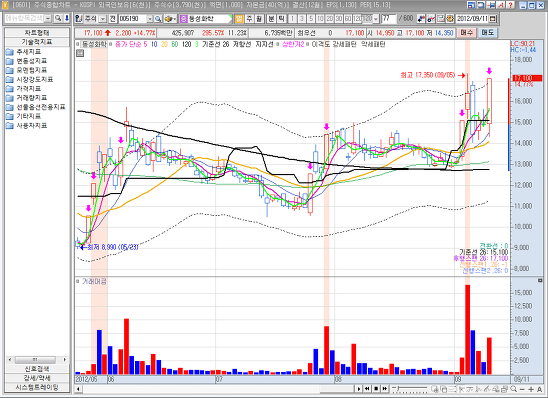The image size is (548, 398).
Task: Select the weekly (주) period button
Action: pyautogui.click(x=249, y=19)
